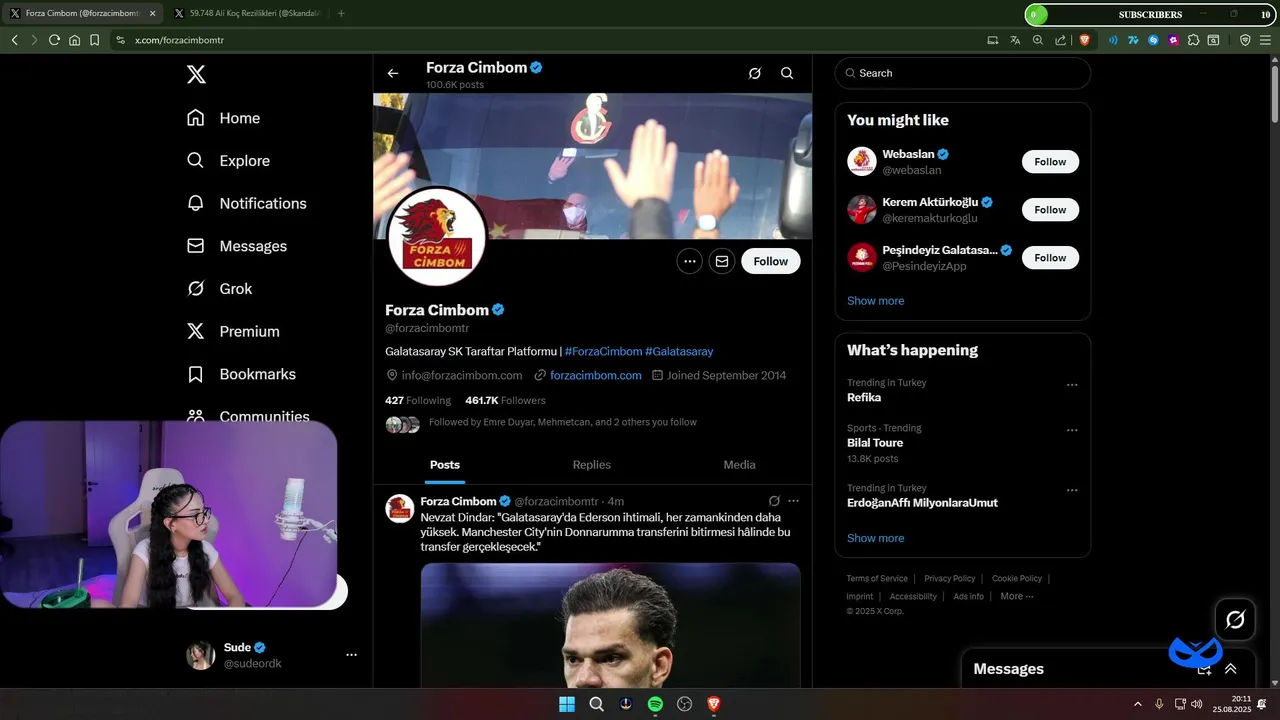Follow Webaslan
Image resolution: width=1280 pixels, height=720 pixels.
(1050, 162)
